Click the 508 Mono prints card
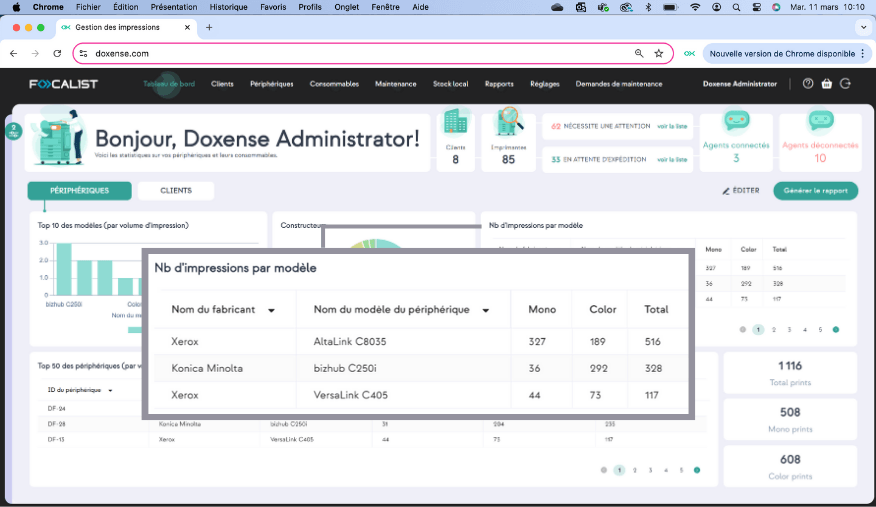 pyautogui.click(x=790, y=419)
